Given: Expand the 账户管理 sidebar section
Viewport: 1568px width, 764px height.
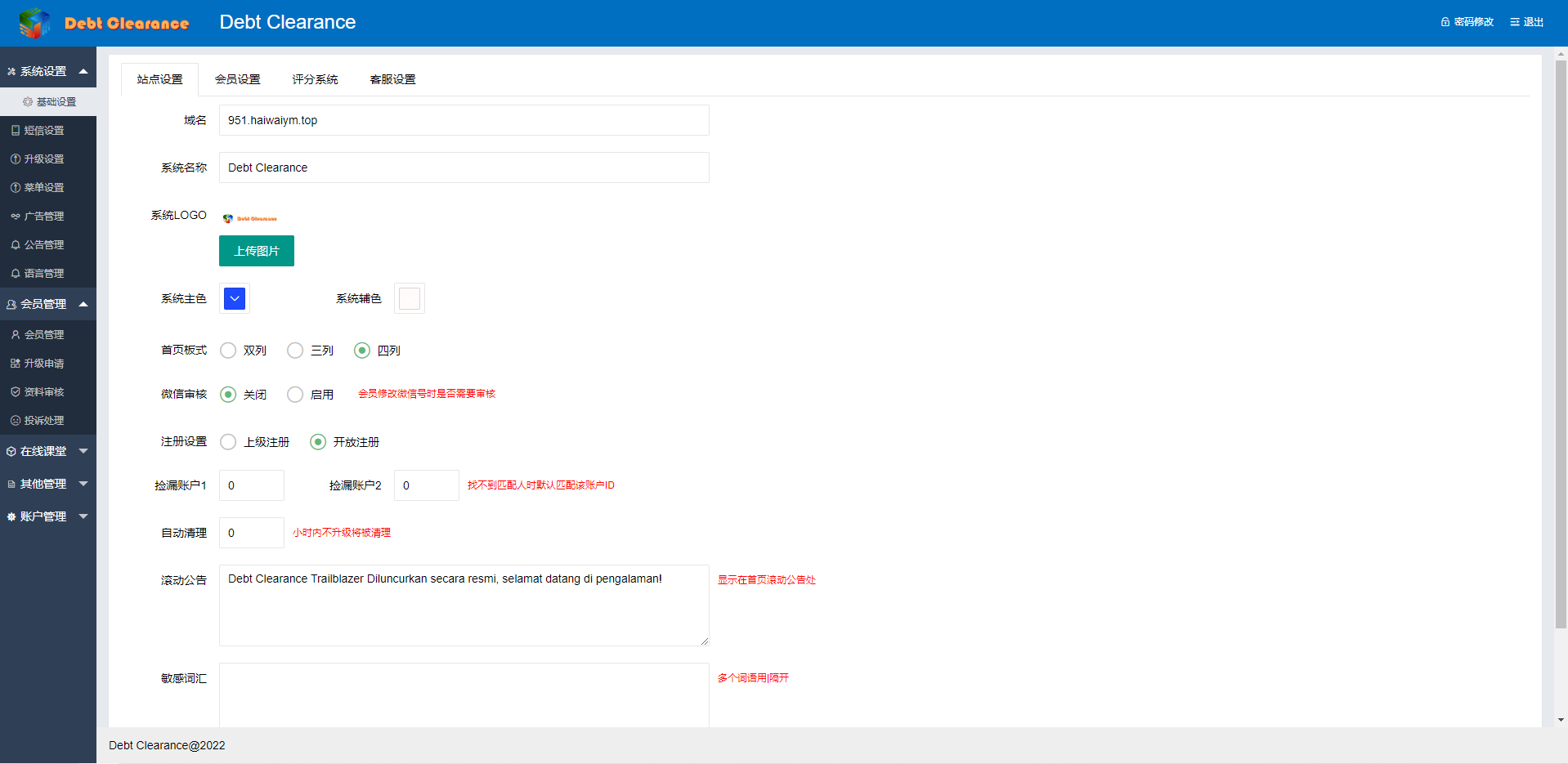Looking at the screenshot, I should (47, 516).
